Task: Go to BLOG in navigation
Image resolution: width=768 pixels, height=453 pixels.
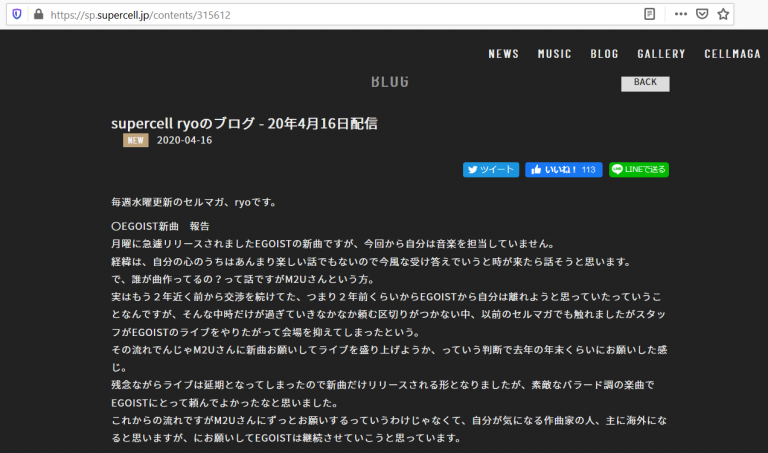Action: [604, 54]
